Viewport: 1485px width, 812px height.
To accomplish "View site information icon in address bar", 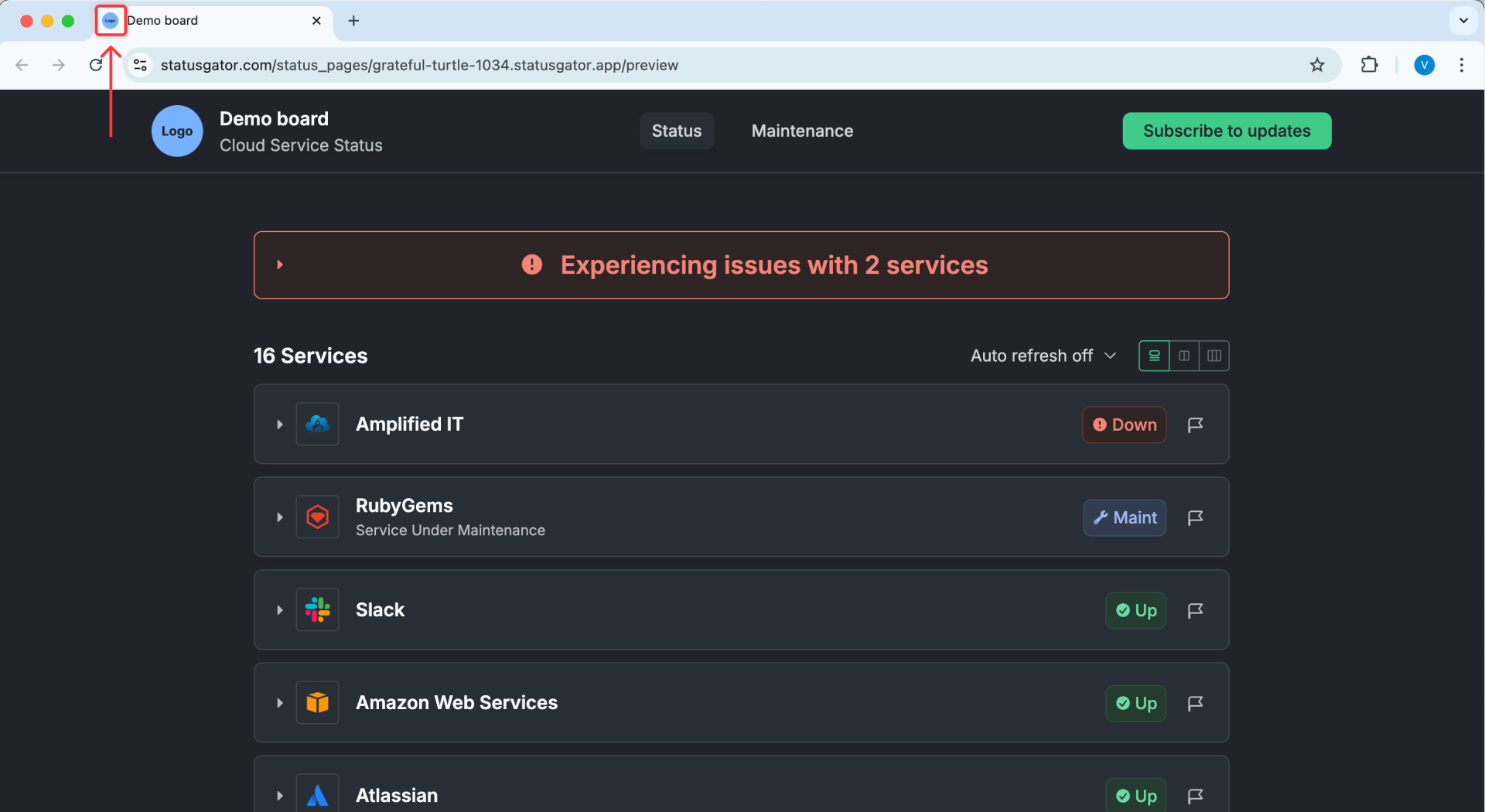I will tap(140, 65).
